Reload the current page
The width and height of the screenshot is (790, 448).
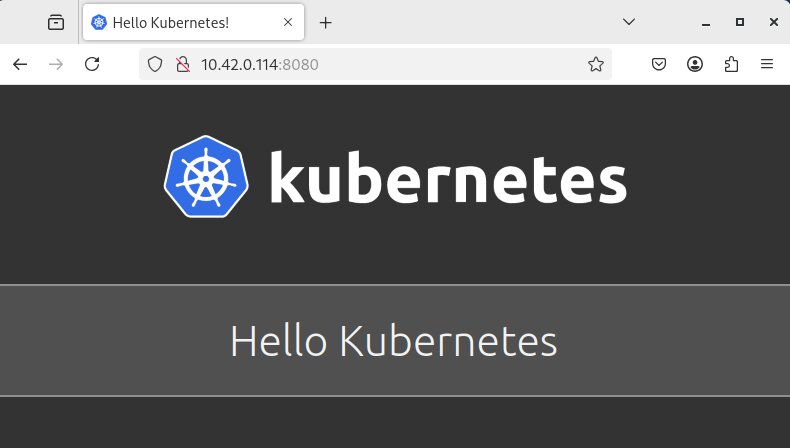[92, 64]
